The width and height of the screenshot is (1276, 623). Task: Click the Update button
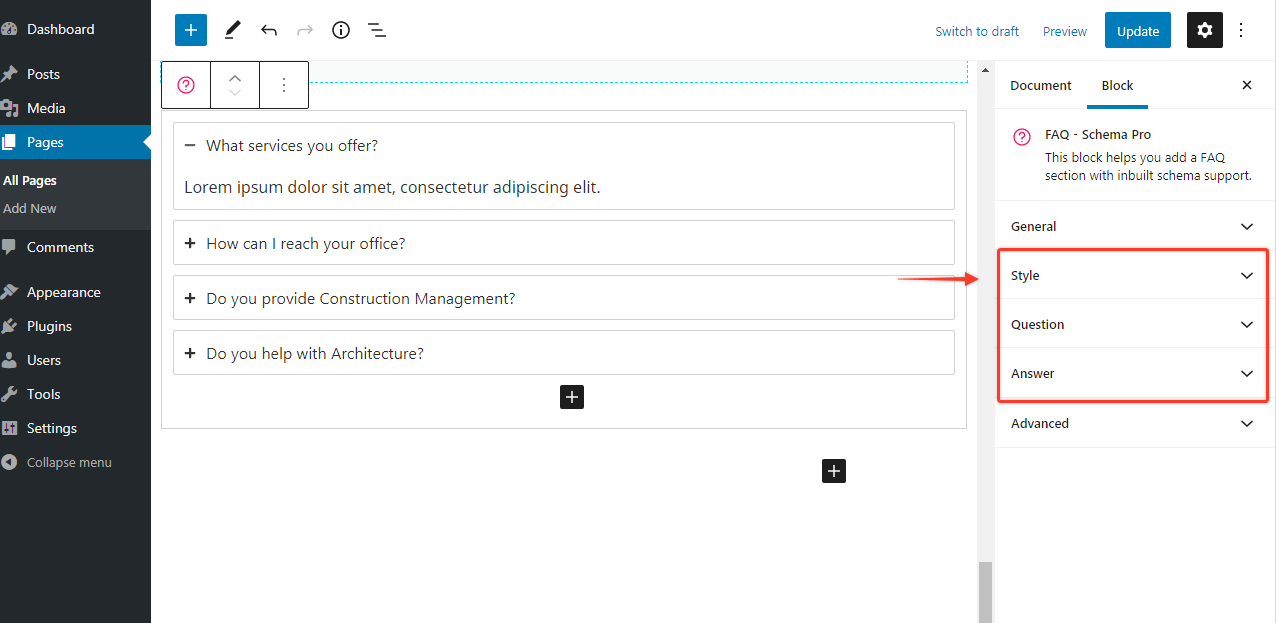(x=1137, y=30)
